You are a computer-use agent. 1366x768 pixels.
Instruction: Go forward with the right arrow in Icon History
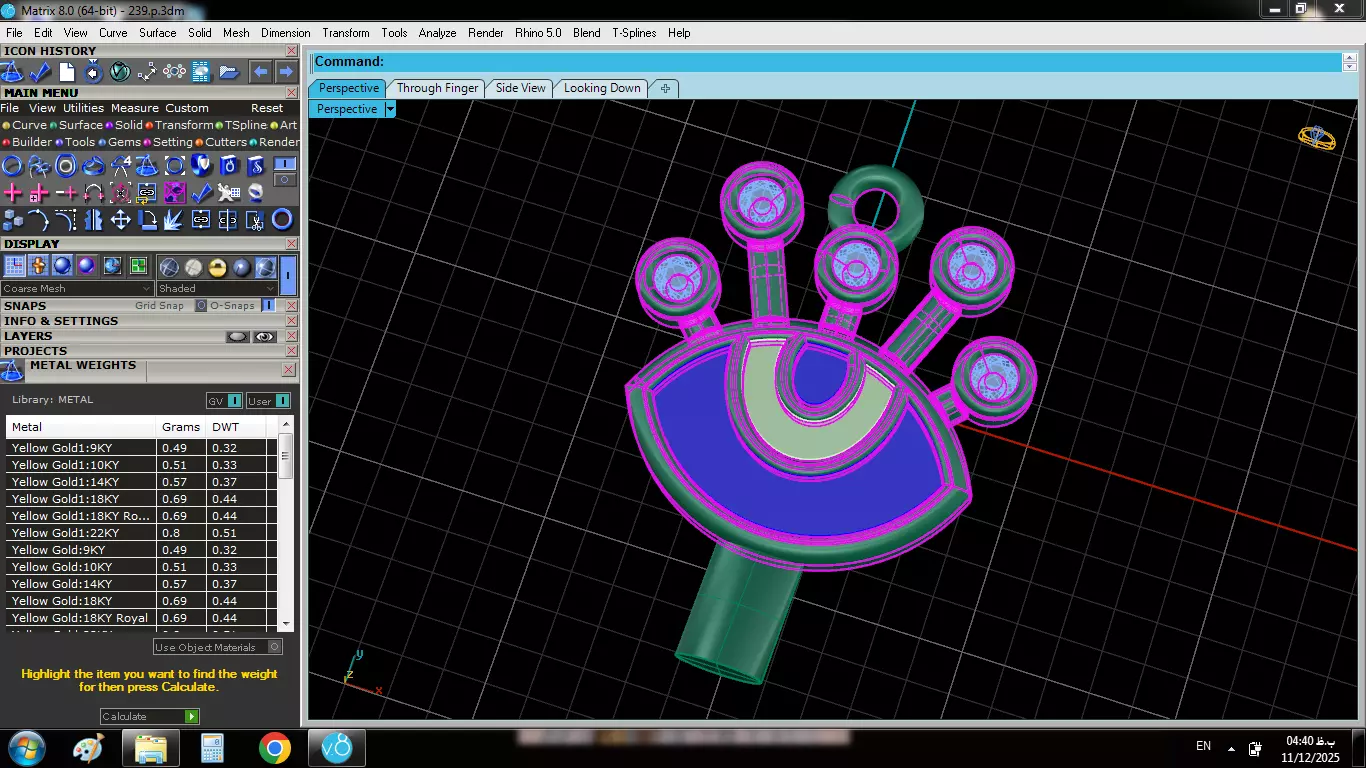point(286,72)
